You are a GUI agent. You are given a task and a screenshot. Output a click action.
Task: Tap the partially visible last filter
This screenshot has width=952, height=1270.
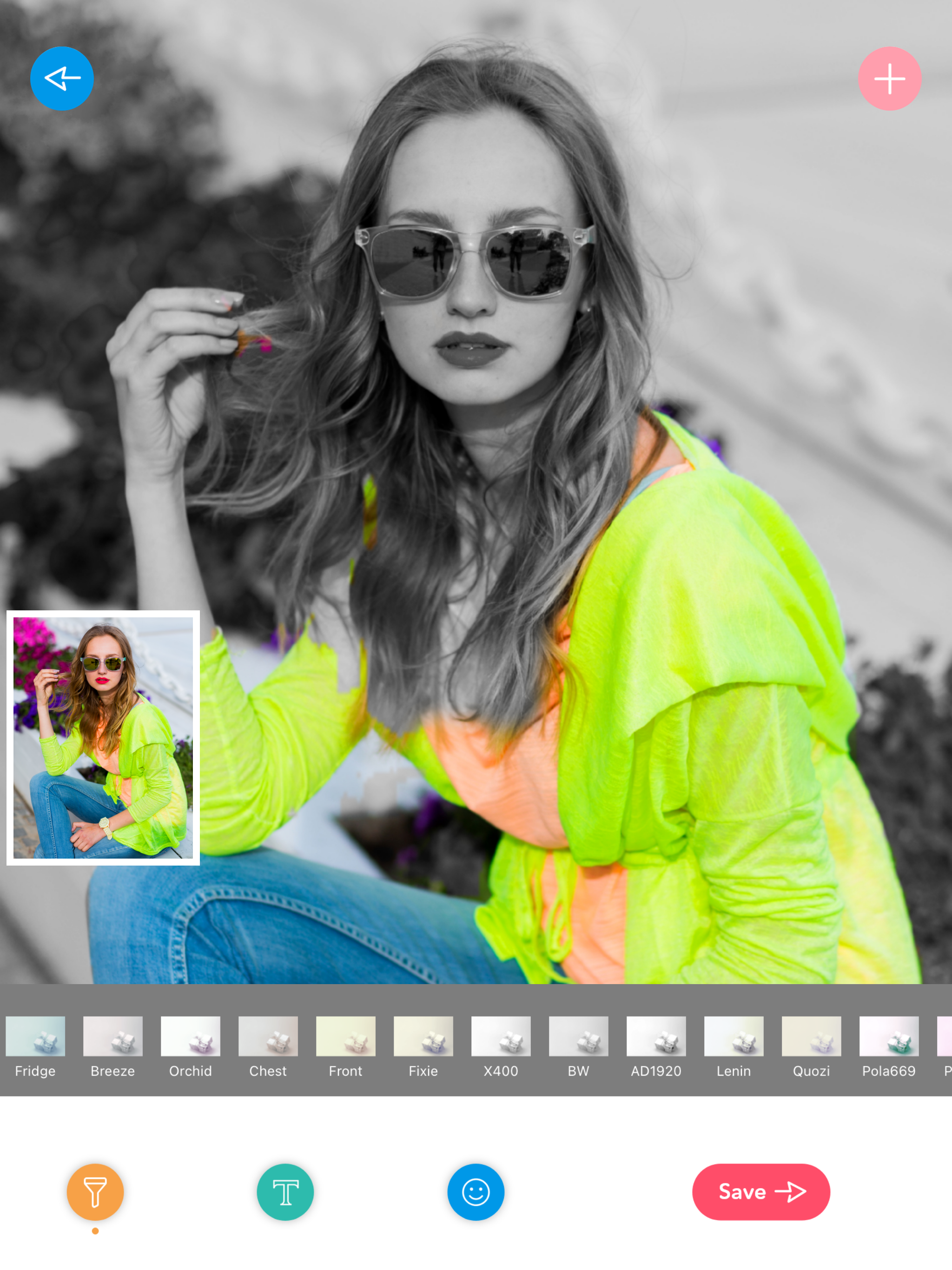coord(945,1036)
